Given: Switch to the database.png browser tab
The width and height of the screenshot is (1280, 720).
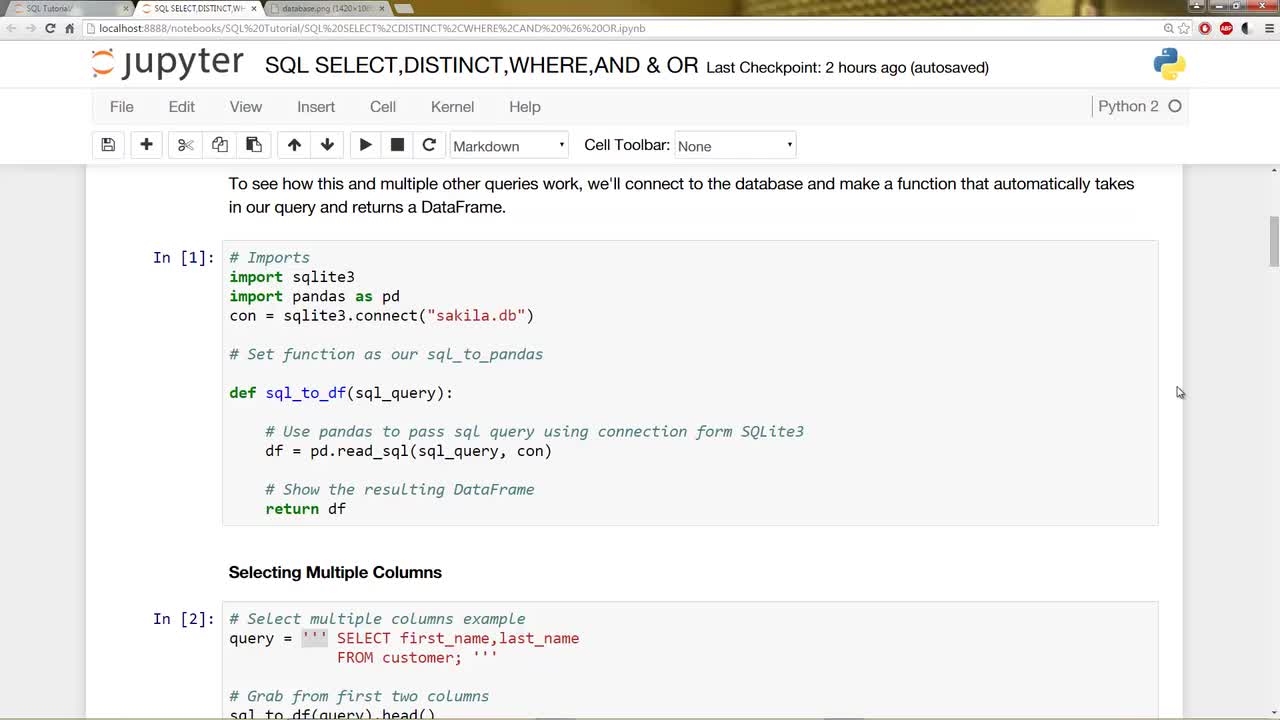Looking at the screenshot, I should pyautogui.click(x=327, y=8).
